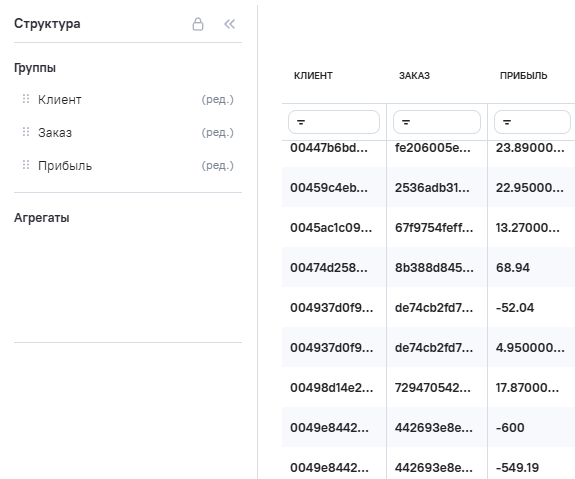Click the cell showing profit 68.94

532,267
